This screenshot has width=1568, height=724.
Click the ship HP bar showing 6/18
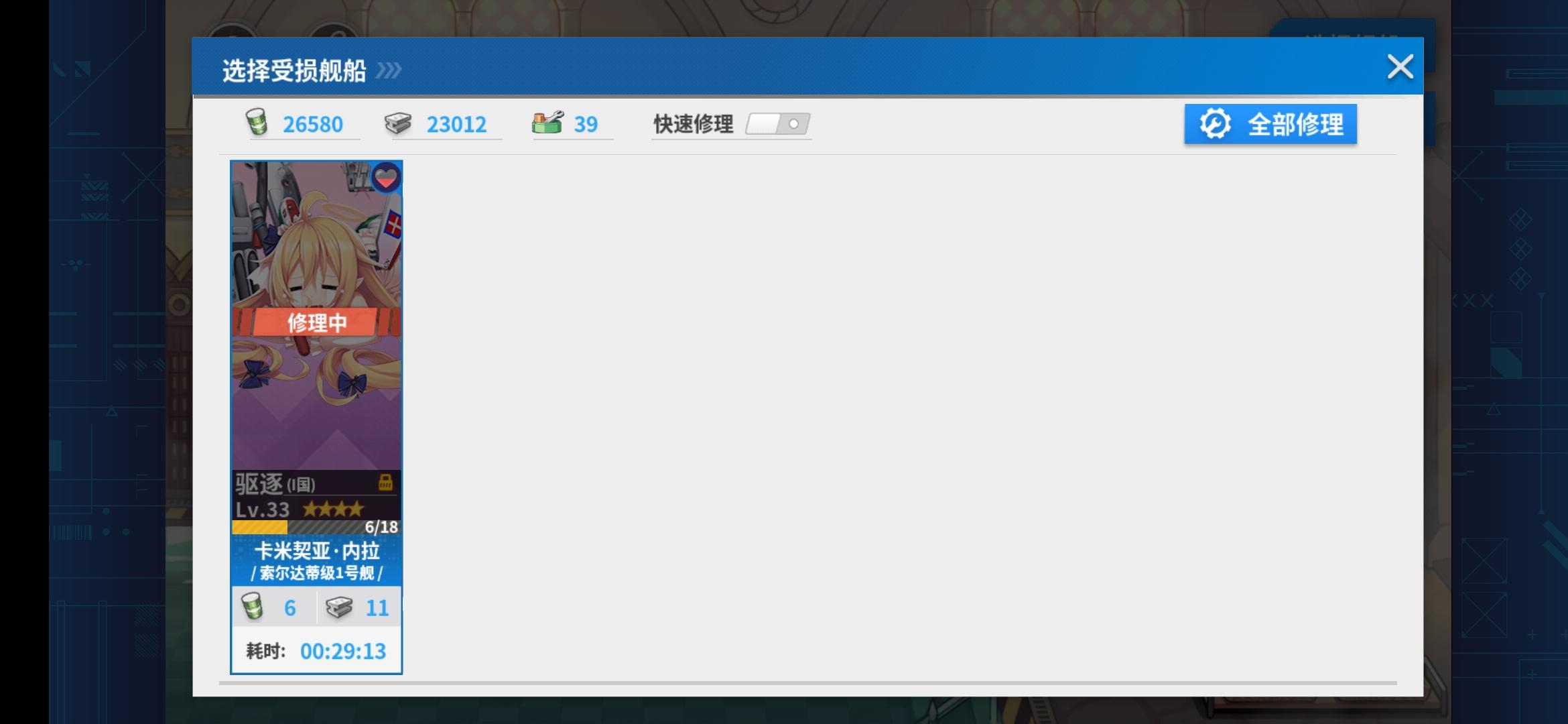click(316, 527)
